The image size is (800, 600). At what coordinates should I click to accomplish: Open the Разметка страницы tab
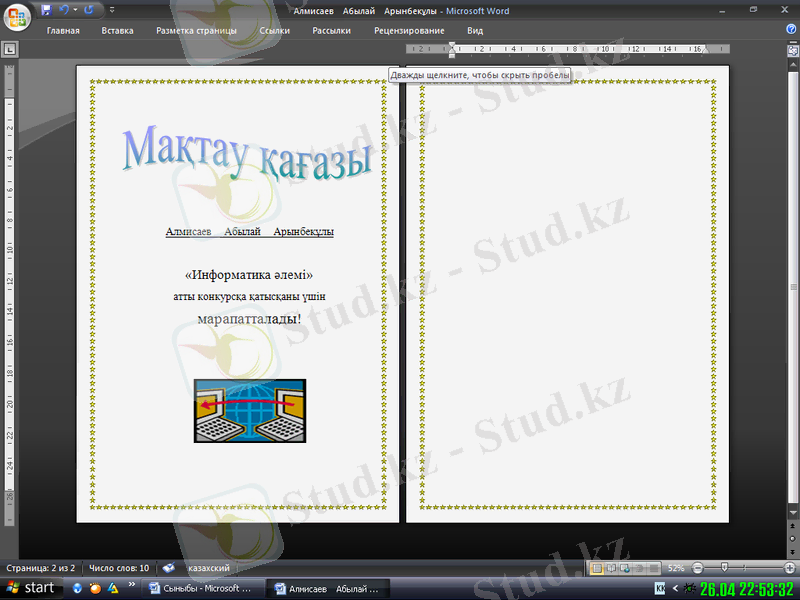tap(196, 31)
